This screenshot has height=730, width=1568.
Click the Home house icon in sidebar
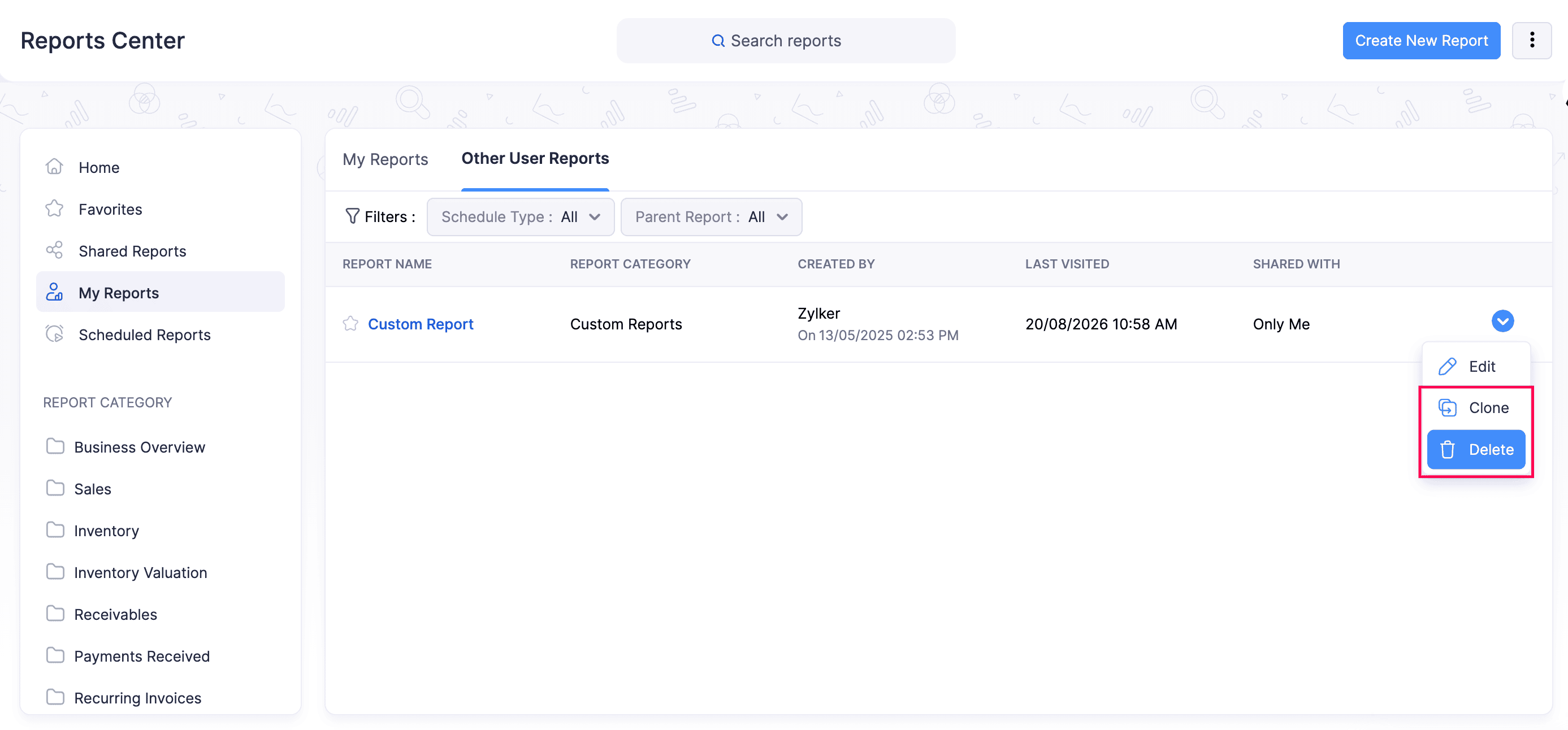[x=54, y=167]
